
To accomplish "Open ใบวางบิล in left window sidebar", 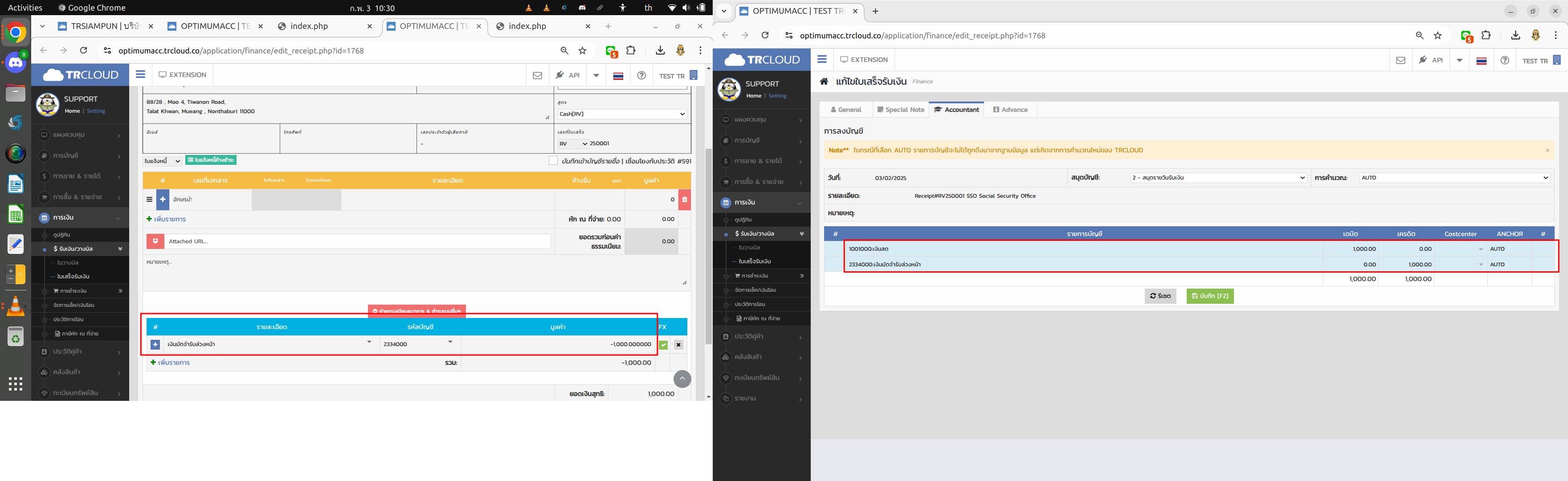I will [68, 262].
